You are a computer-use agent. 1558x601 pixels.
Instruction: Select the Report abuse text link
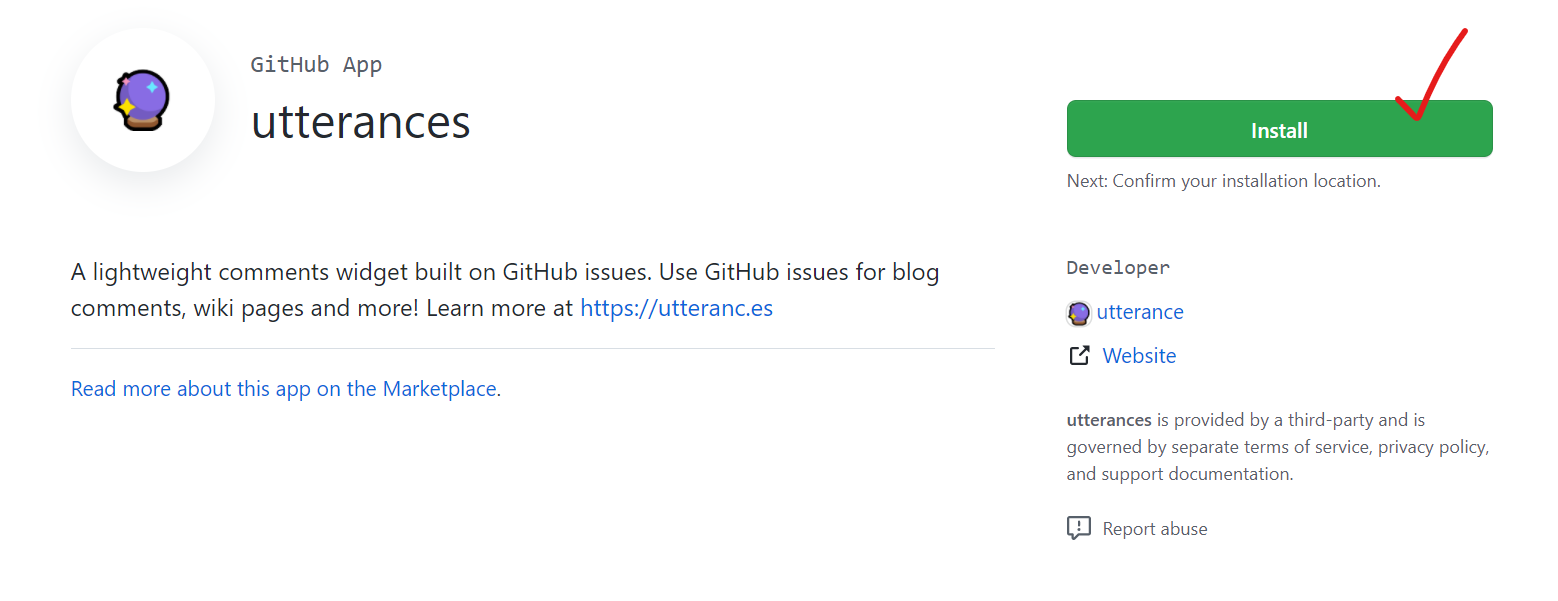click(1155, 529)
